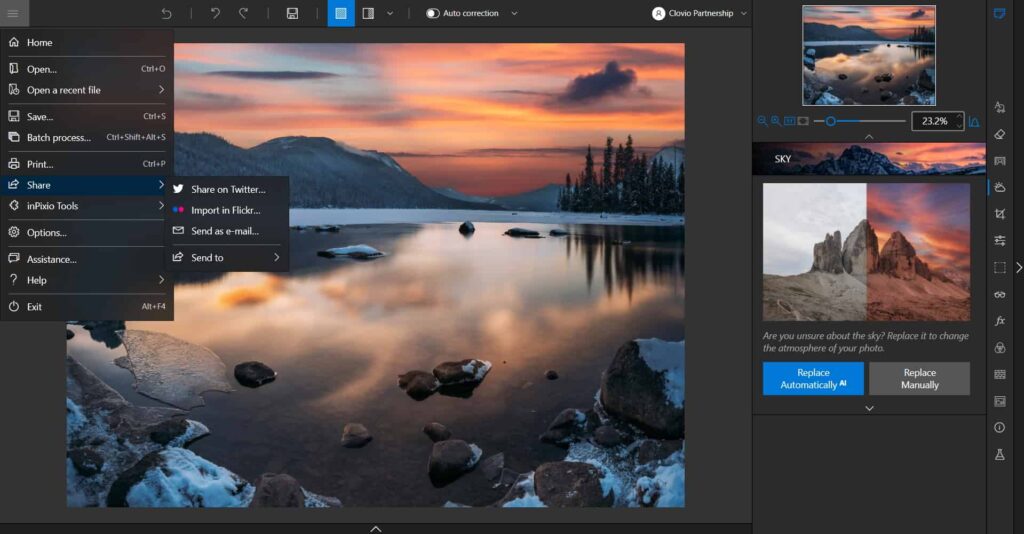
Task: Share on Twitter from submenu
Action: pyautogui.click(x=227, y=189)
